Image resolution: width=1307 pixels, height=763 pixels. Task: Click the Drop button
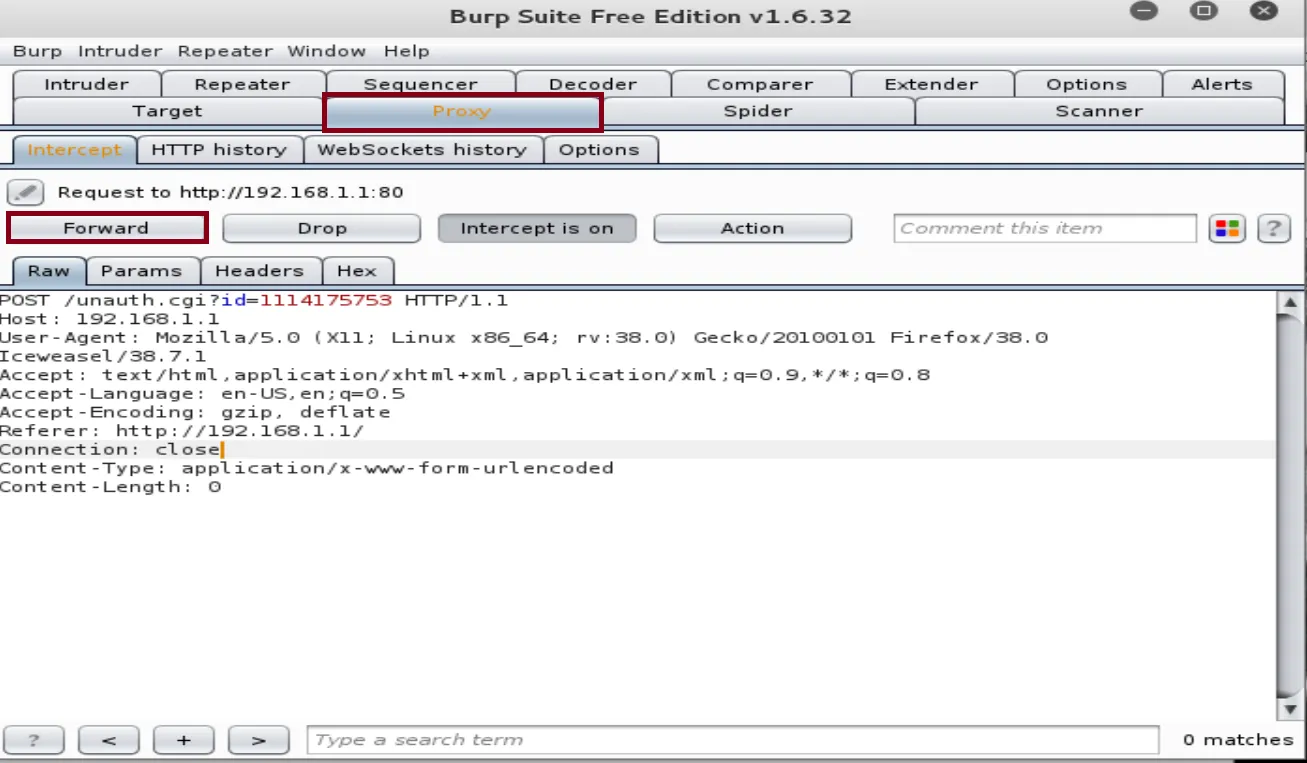[322, 229]
